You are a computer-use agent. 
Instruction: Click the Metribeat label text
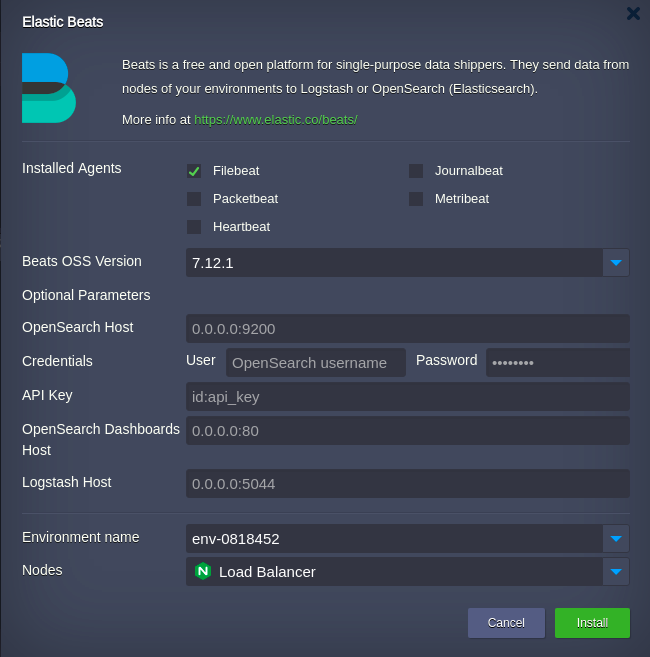tap(462, 199)
